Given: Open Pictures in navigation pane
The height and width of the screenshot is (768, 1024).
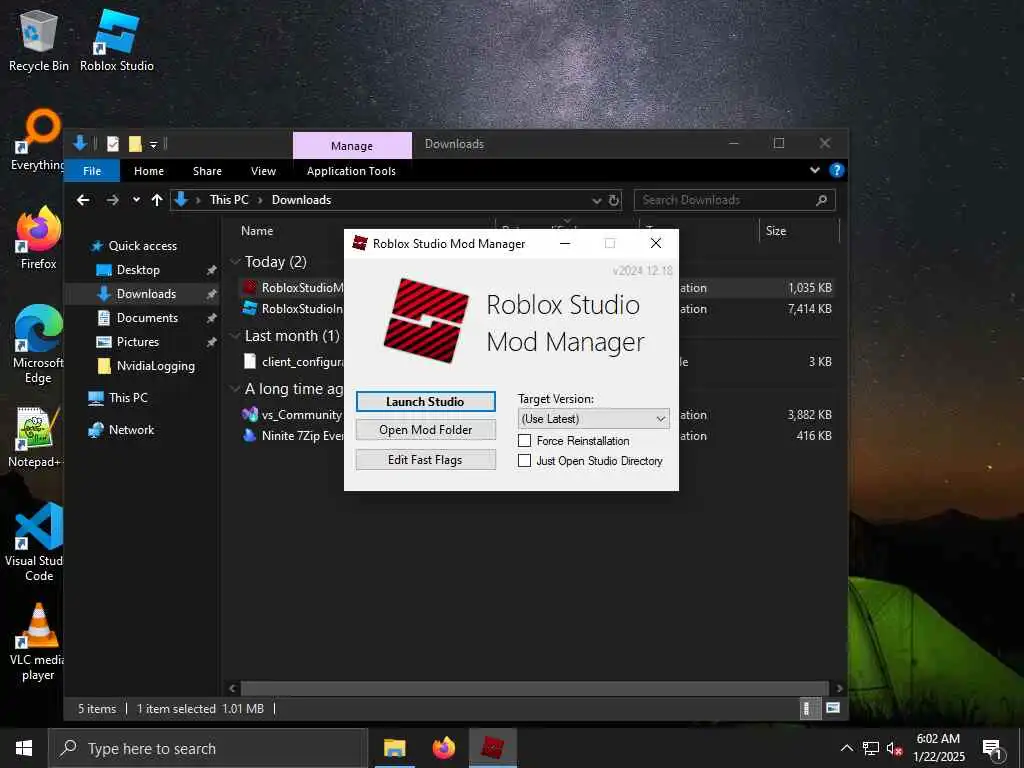Looking at the screenshot, I should (x=137, y=342).
